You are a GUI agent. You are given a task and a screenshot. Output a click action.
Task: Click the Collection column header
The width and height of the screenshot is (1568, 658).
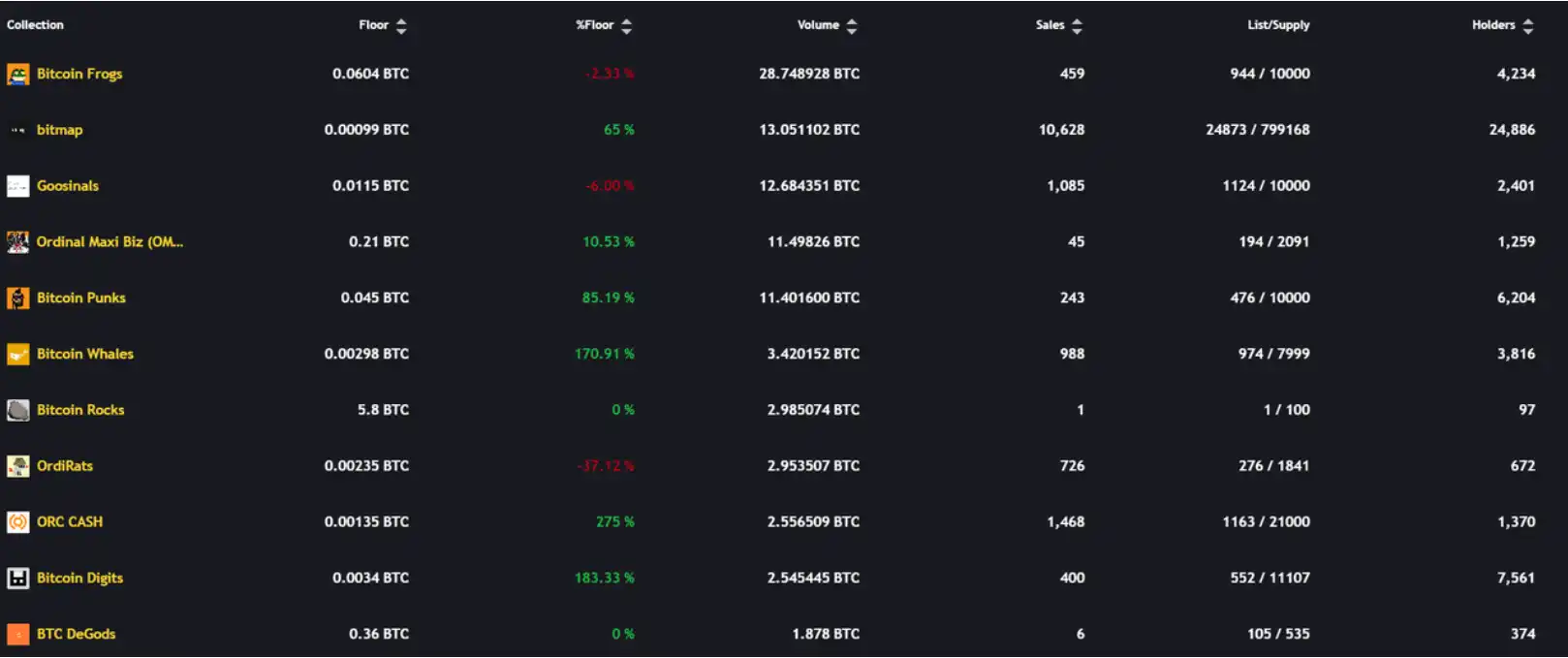point(35,25)
